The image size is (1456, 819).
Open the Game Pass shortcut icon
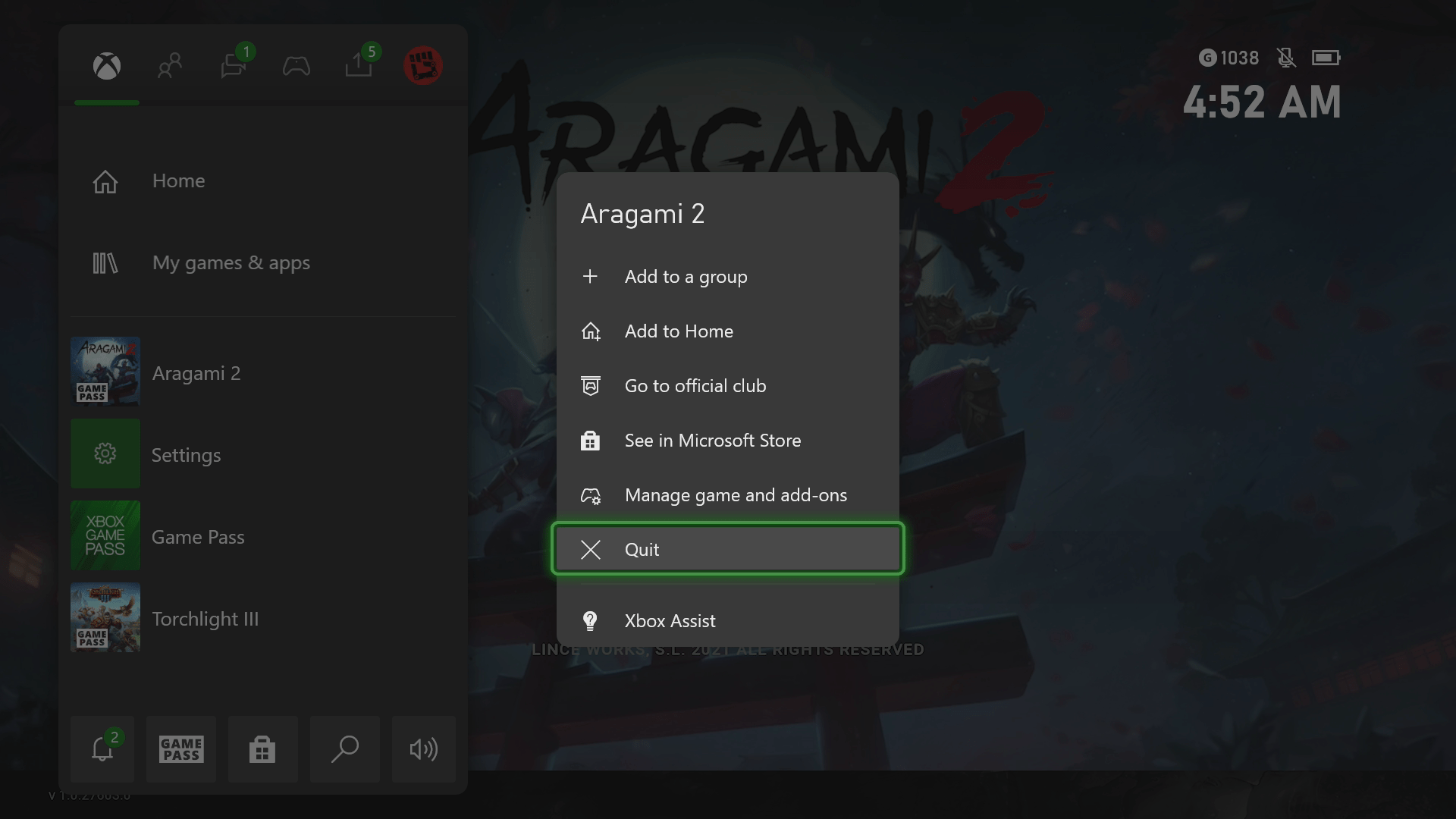click(x=180, y=749)
